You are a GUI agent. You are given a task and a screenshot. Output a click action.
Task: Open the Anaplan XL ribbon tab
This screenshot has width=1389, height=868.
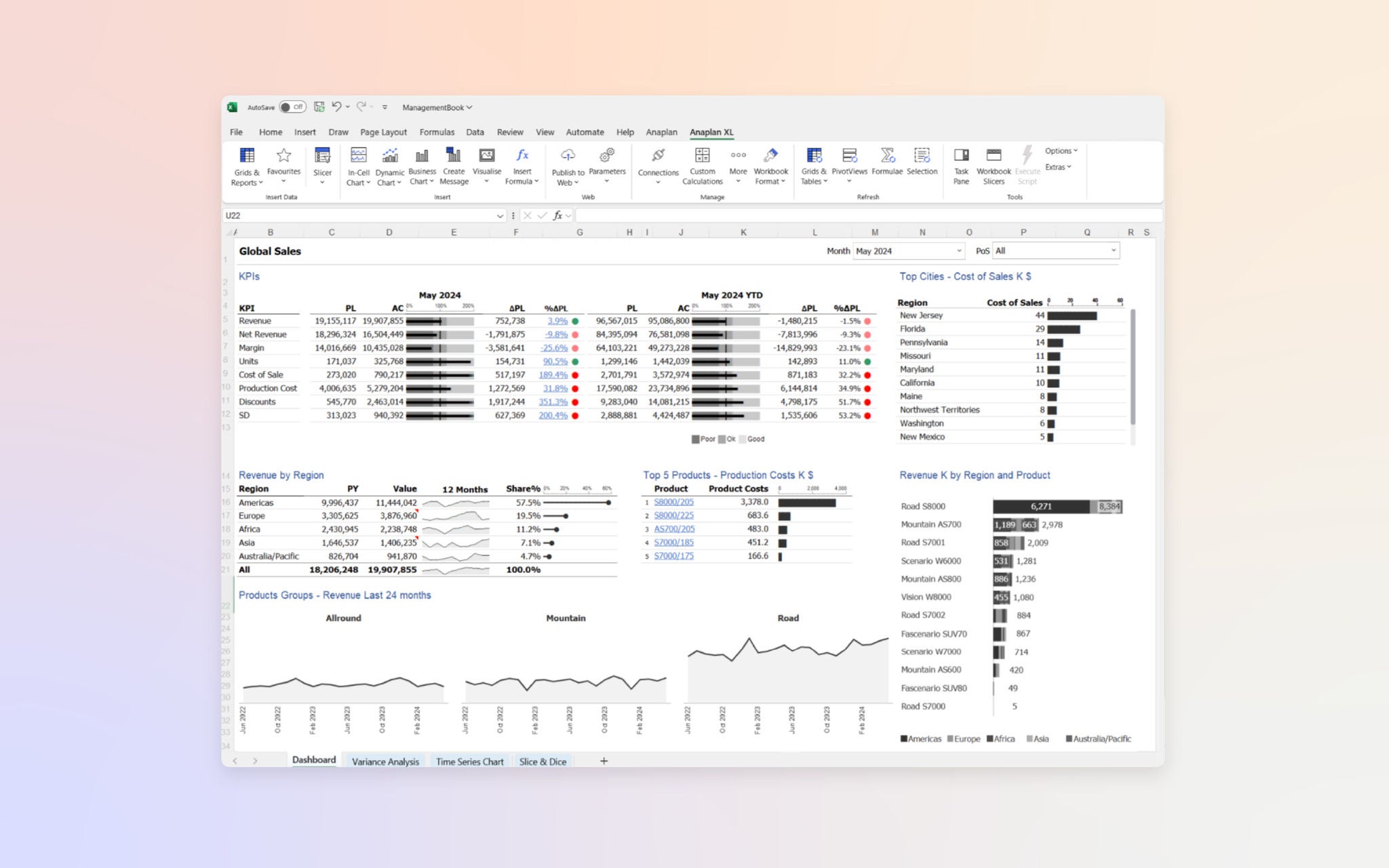tap(711, 132)
